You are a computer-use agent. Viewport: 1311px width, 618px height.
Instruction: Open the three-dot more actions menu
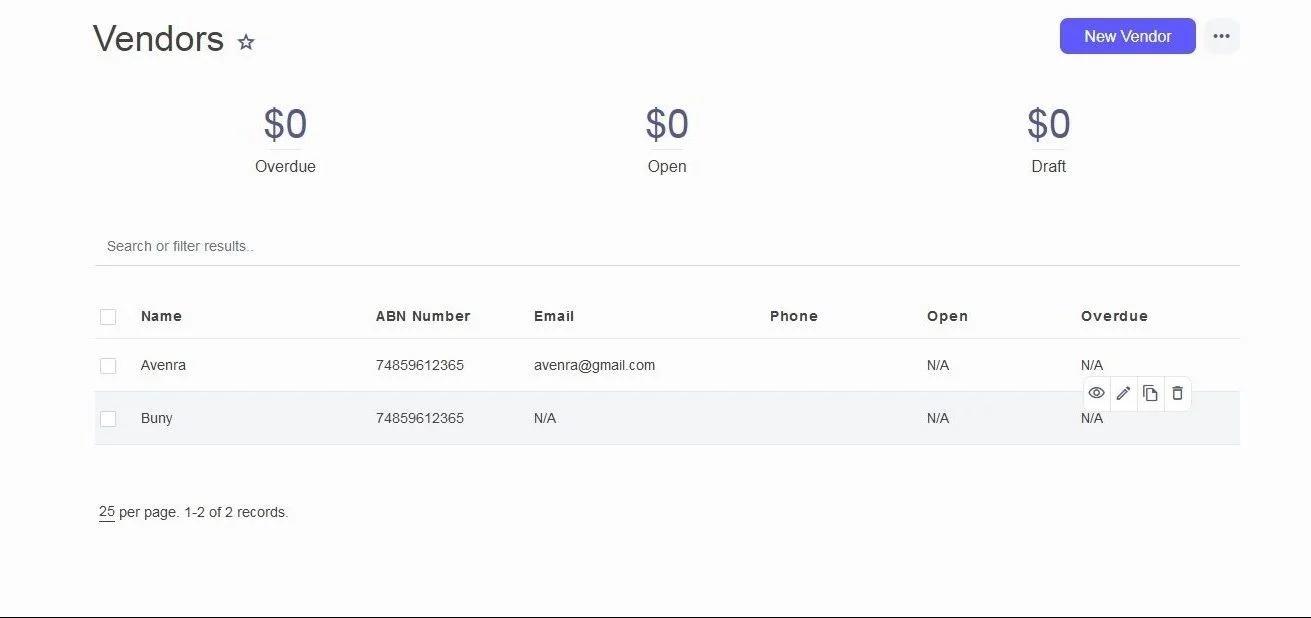tap(1221, 36)
